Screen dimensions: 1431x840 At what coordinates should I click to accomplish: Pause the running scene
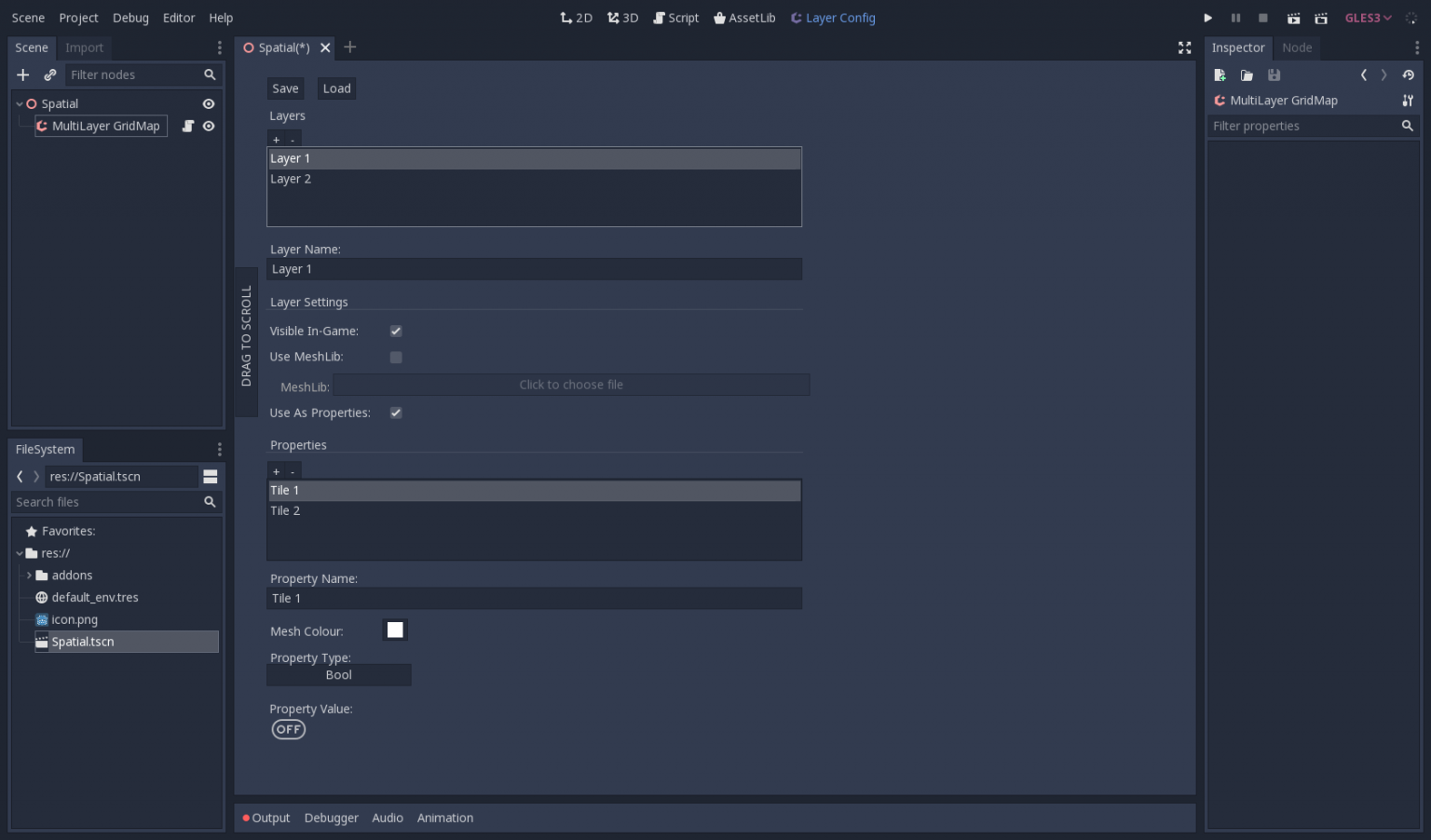pos(1235,18)
